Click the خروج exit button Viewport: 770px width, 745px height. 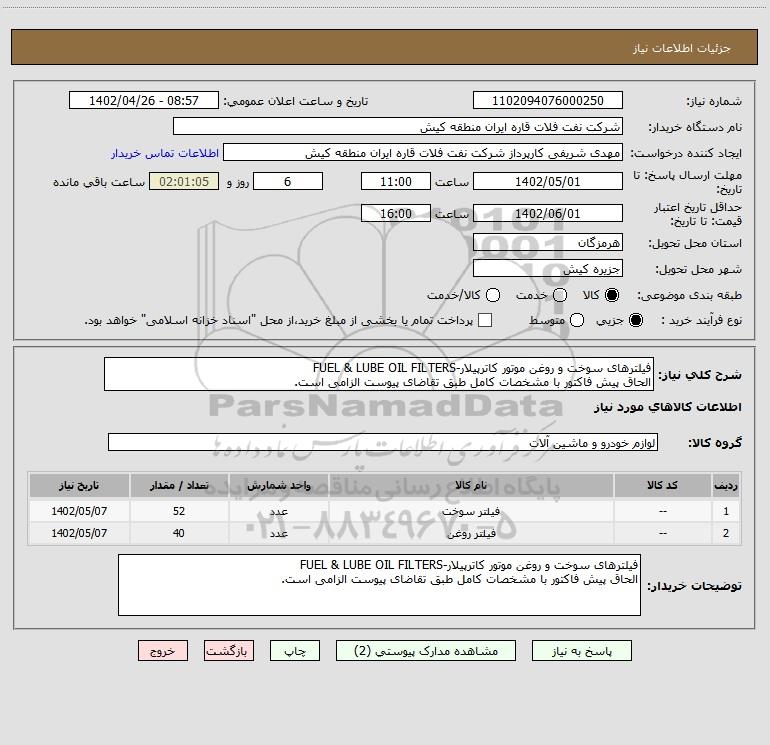(163, 651)
